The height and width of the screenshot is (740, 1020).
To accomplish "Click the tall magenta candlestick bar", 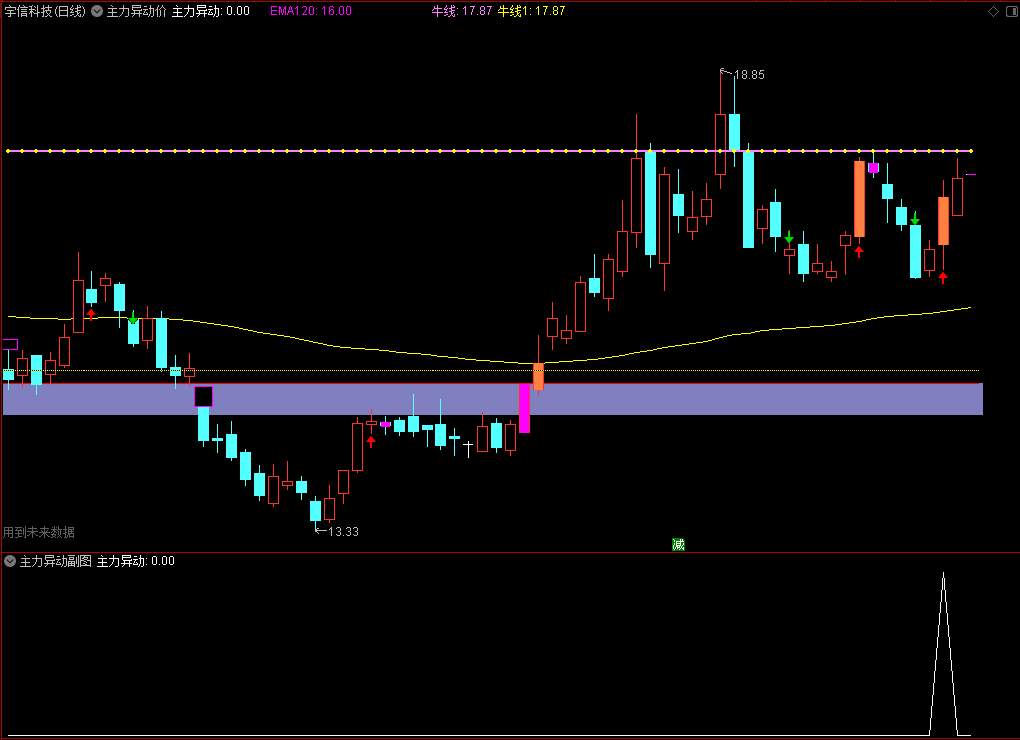I will tap(524, 408).
